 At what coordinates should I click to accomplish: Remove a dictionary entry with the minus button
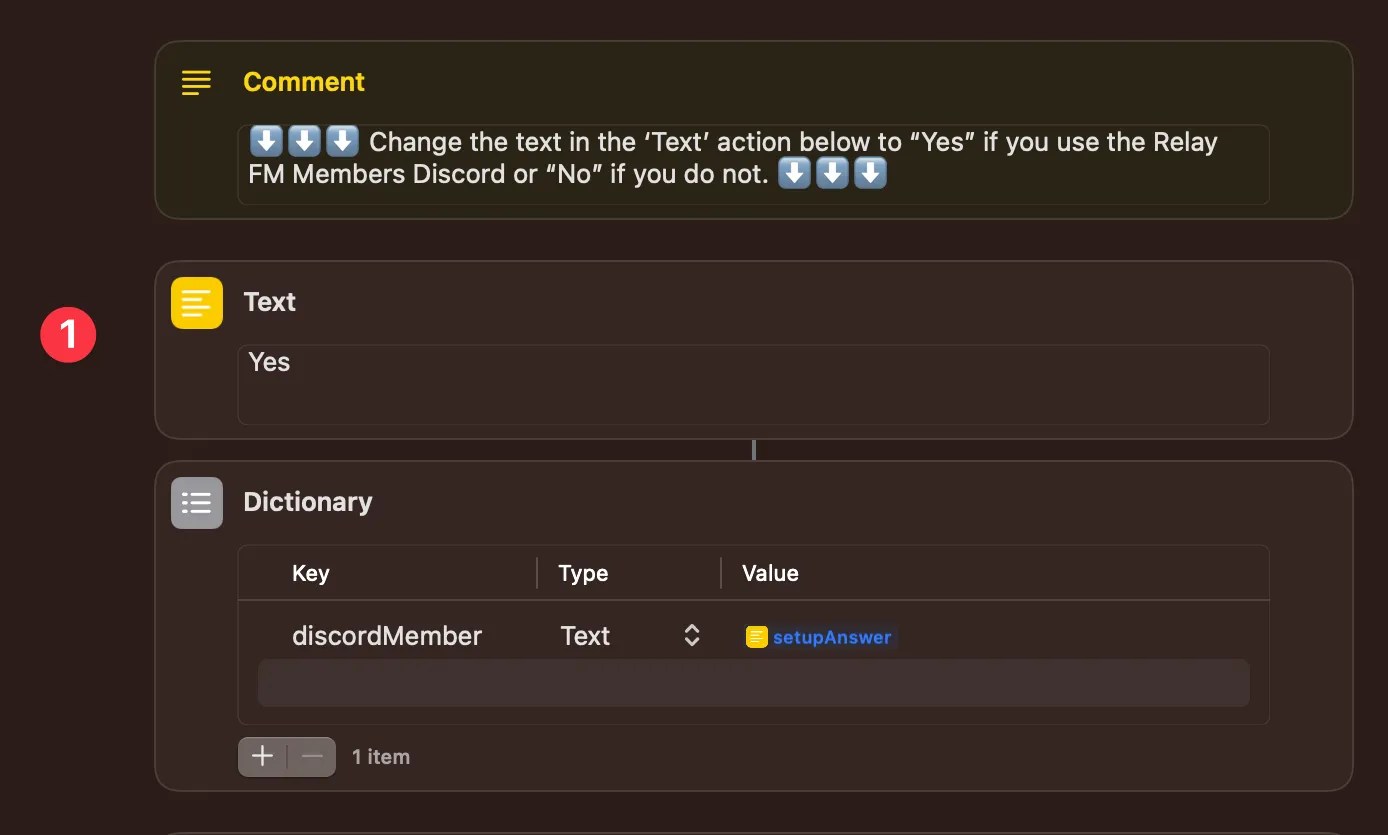(310, 757)
